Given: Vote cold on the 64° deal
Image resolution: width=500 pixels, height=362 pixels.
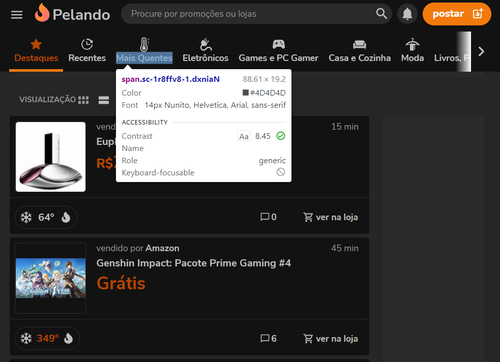Looking at the screenshot, I should 26,217.
